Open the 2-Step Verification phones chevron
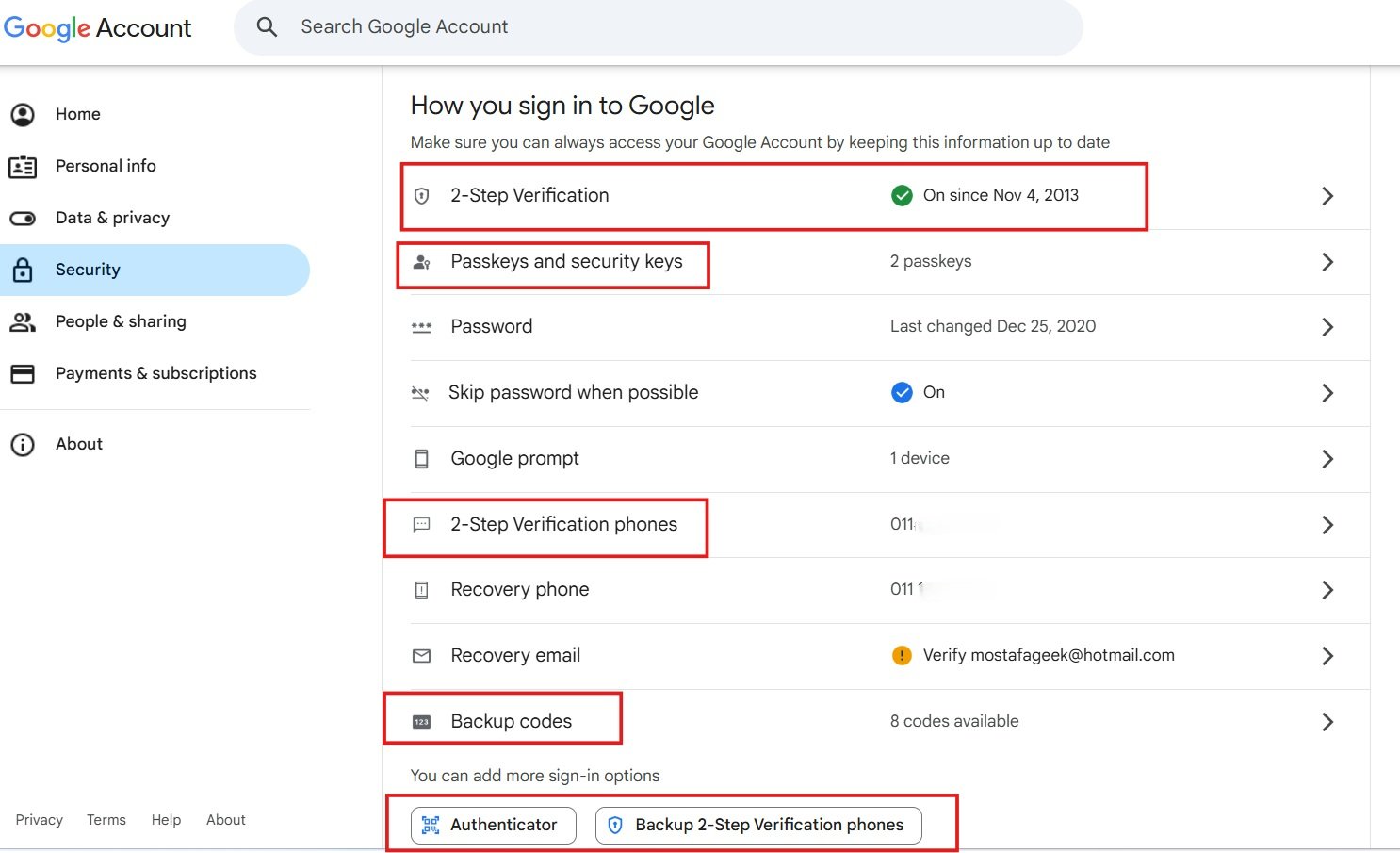This screenshot has width=1400, height=853. click(x=1327, y=525)
